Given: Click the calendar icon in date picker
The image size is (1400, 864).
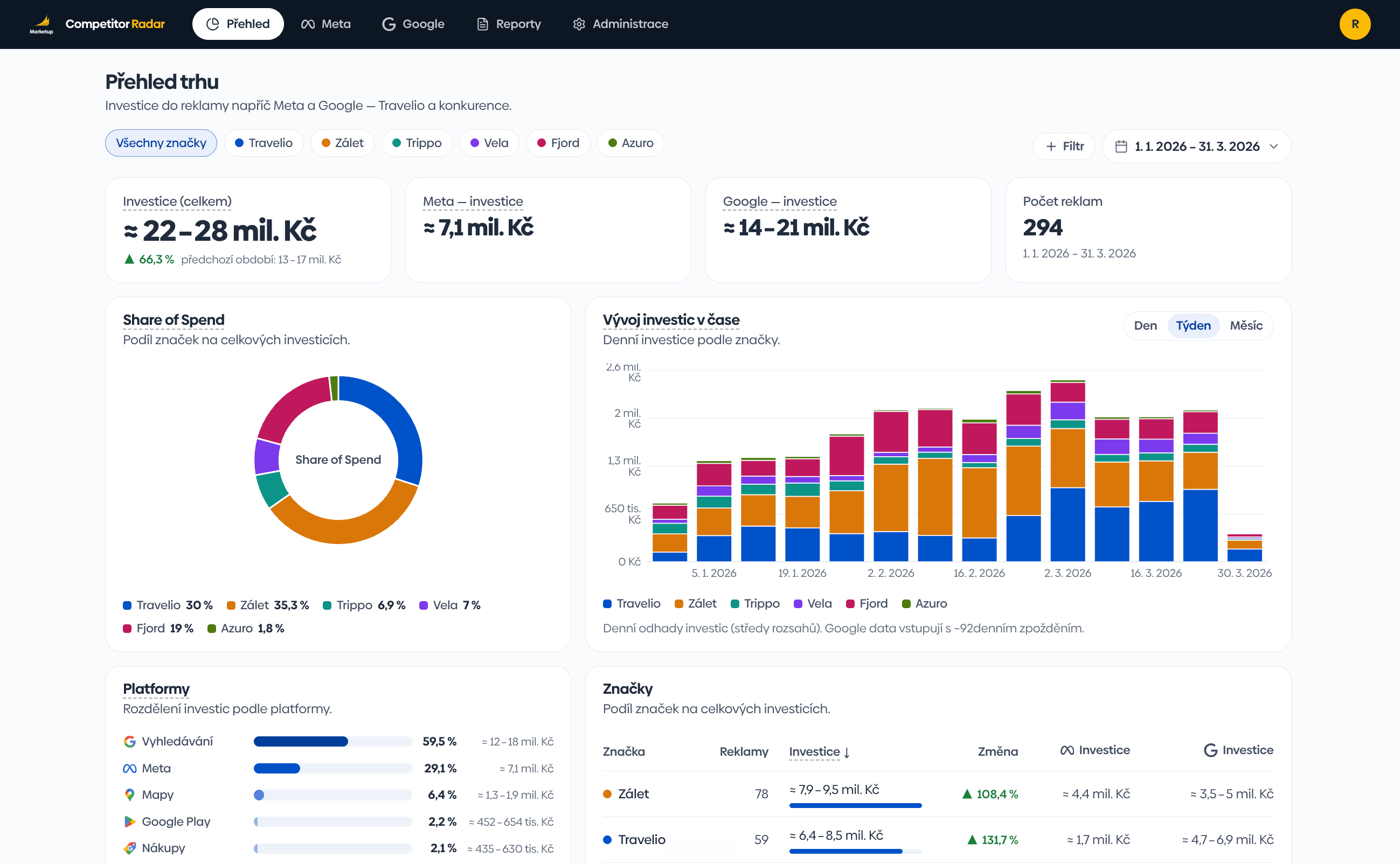Looking at the screenshot, I should point(1121,147).
